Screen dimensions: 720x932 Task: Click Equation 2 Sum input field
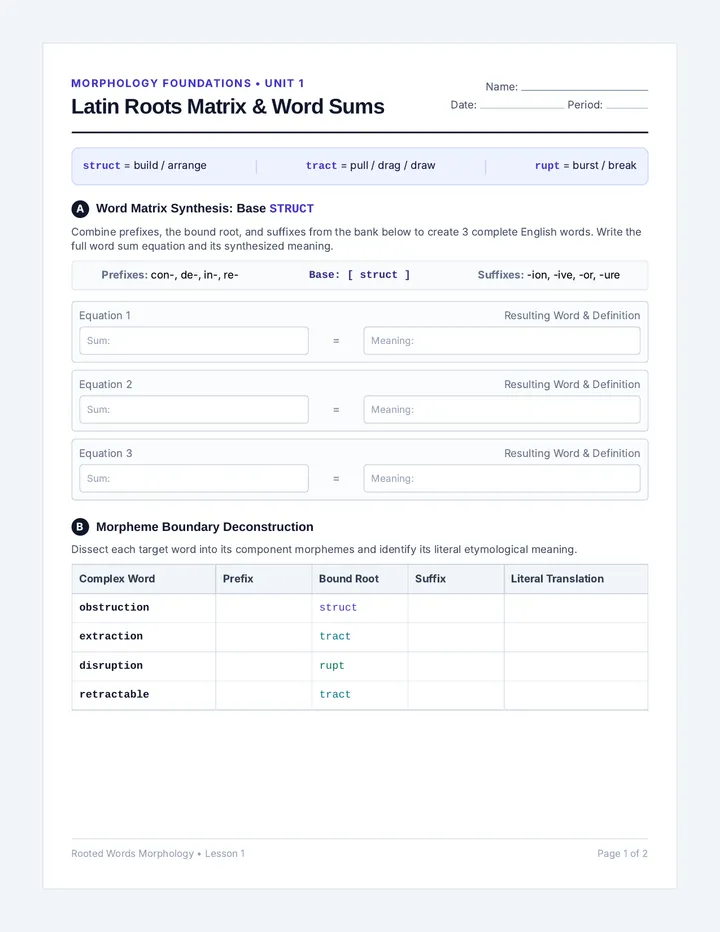click(194, 410)
